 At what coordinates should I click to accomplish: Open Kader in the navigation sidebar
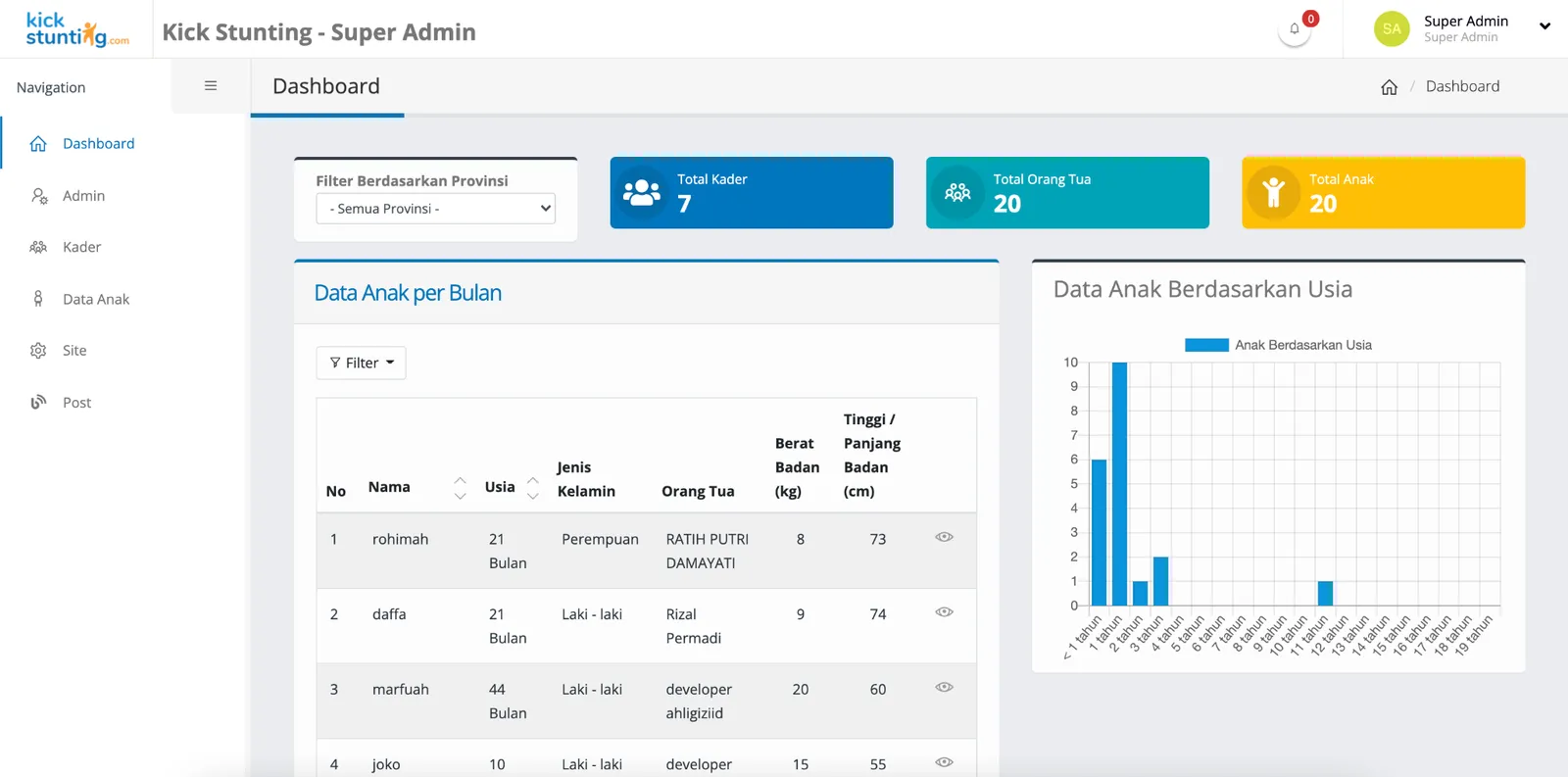(x=82, y=247)
